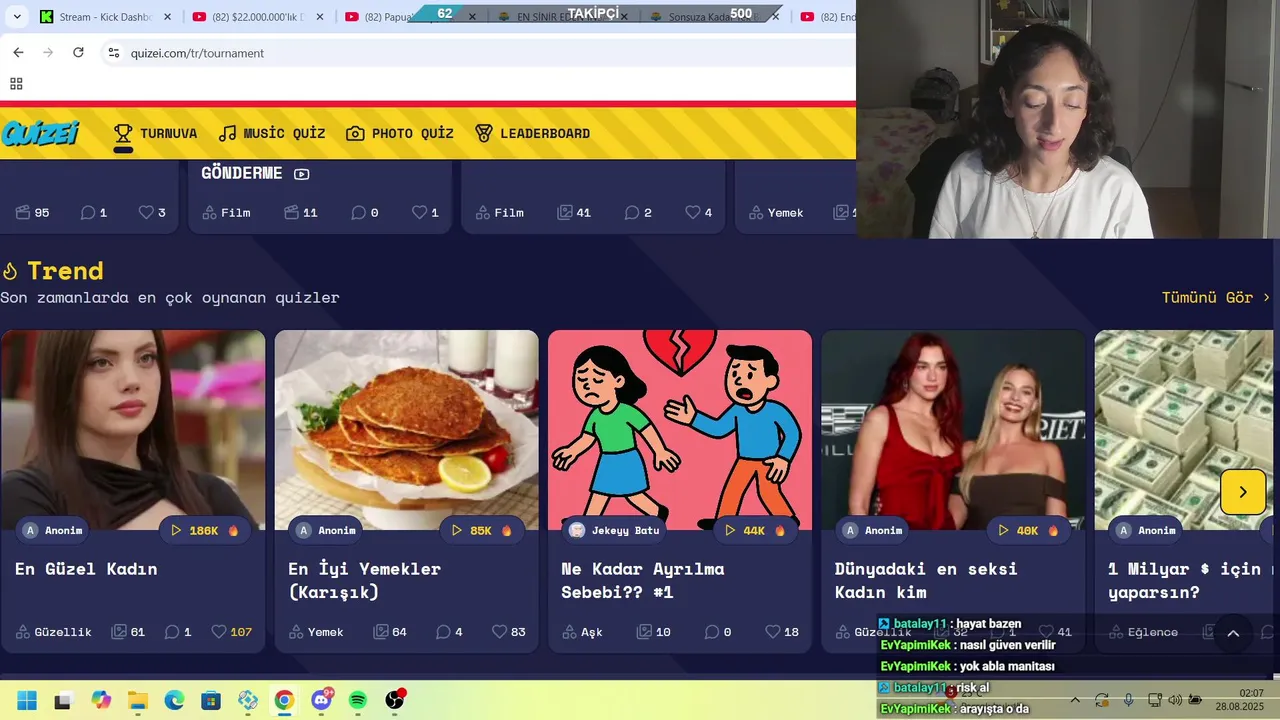The height and width of the screenshot is (720, 1280).
Task: Click image count 64 on En İyi Yemekler
Action: point(390,632)
